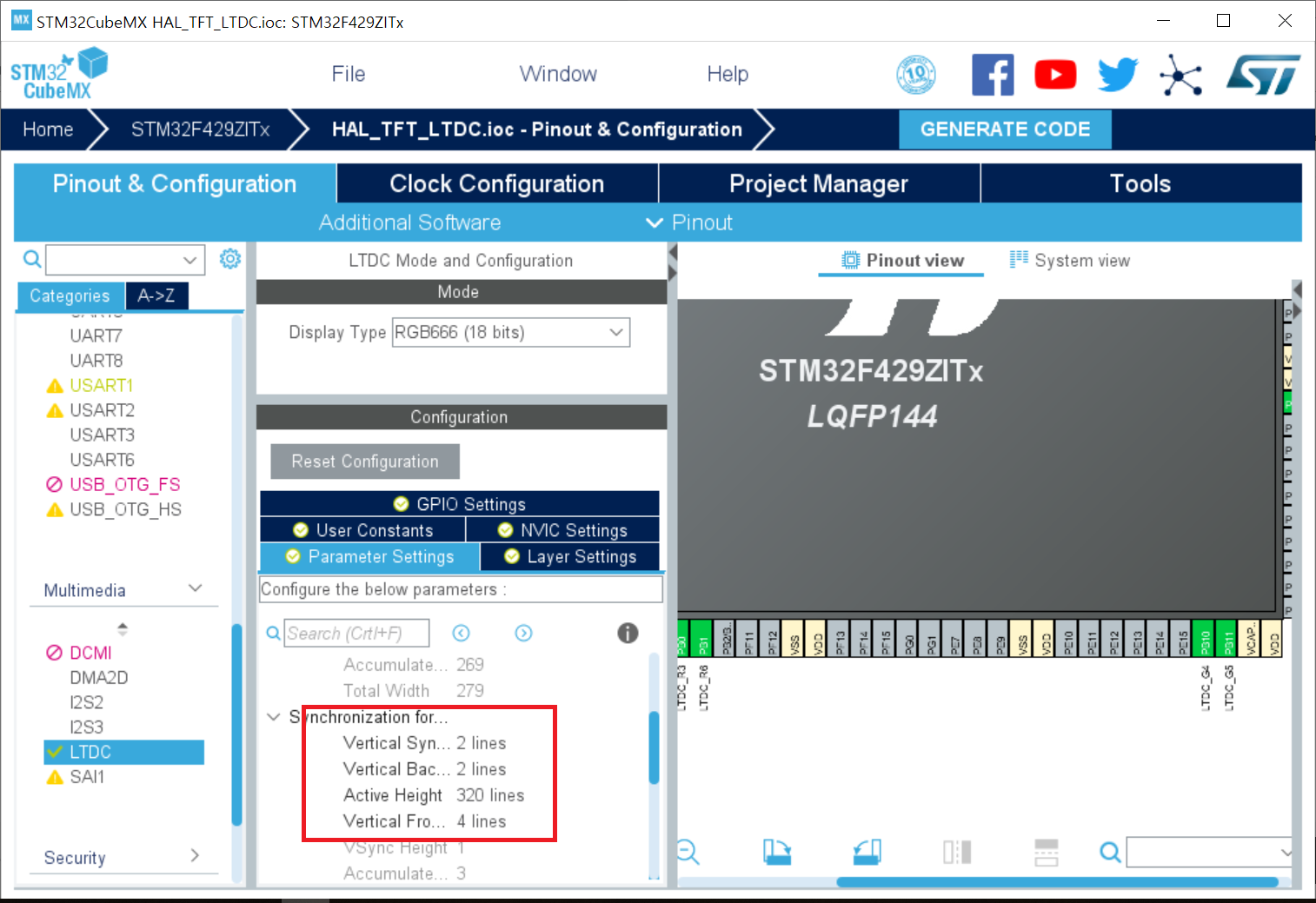Select green pin PB10 on the chip
The image size is (1316, 903).
click(1204, 639)
